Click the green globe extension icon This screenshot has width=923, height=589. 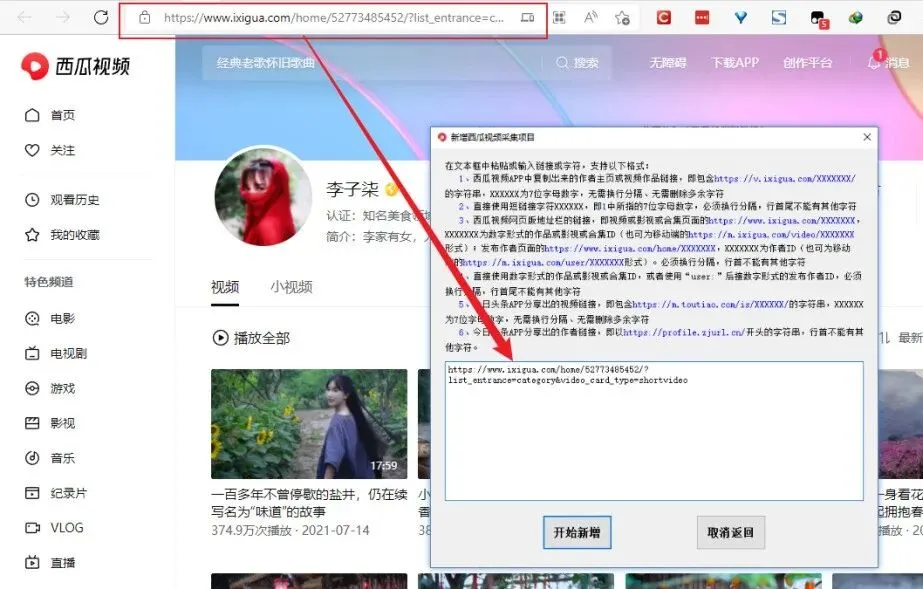[856, 18]
